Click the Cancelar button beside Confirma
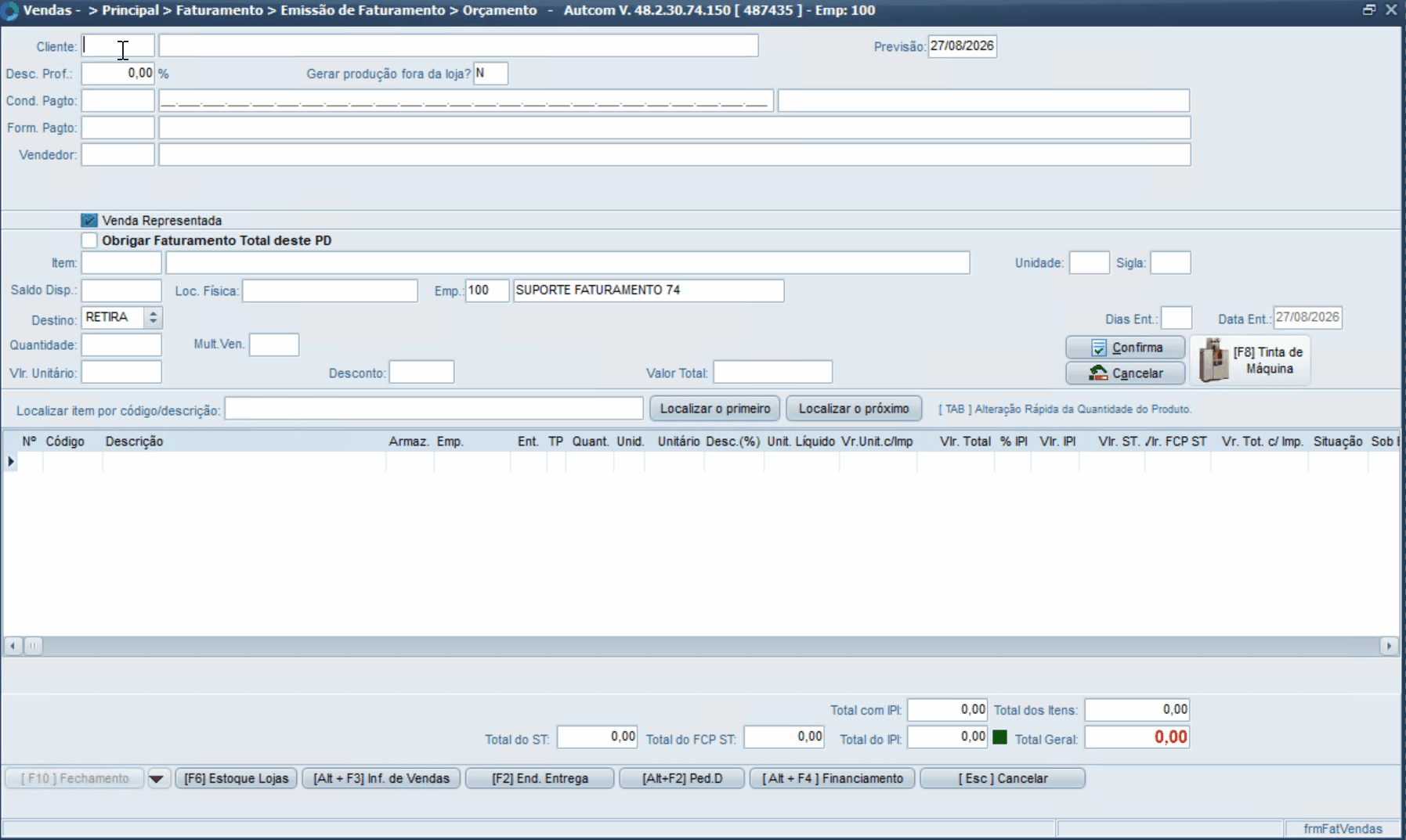The image size is (1406, 840). click(1125, 373)
